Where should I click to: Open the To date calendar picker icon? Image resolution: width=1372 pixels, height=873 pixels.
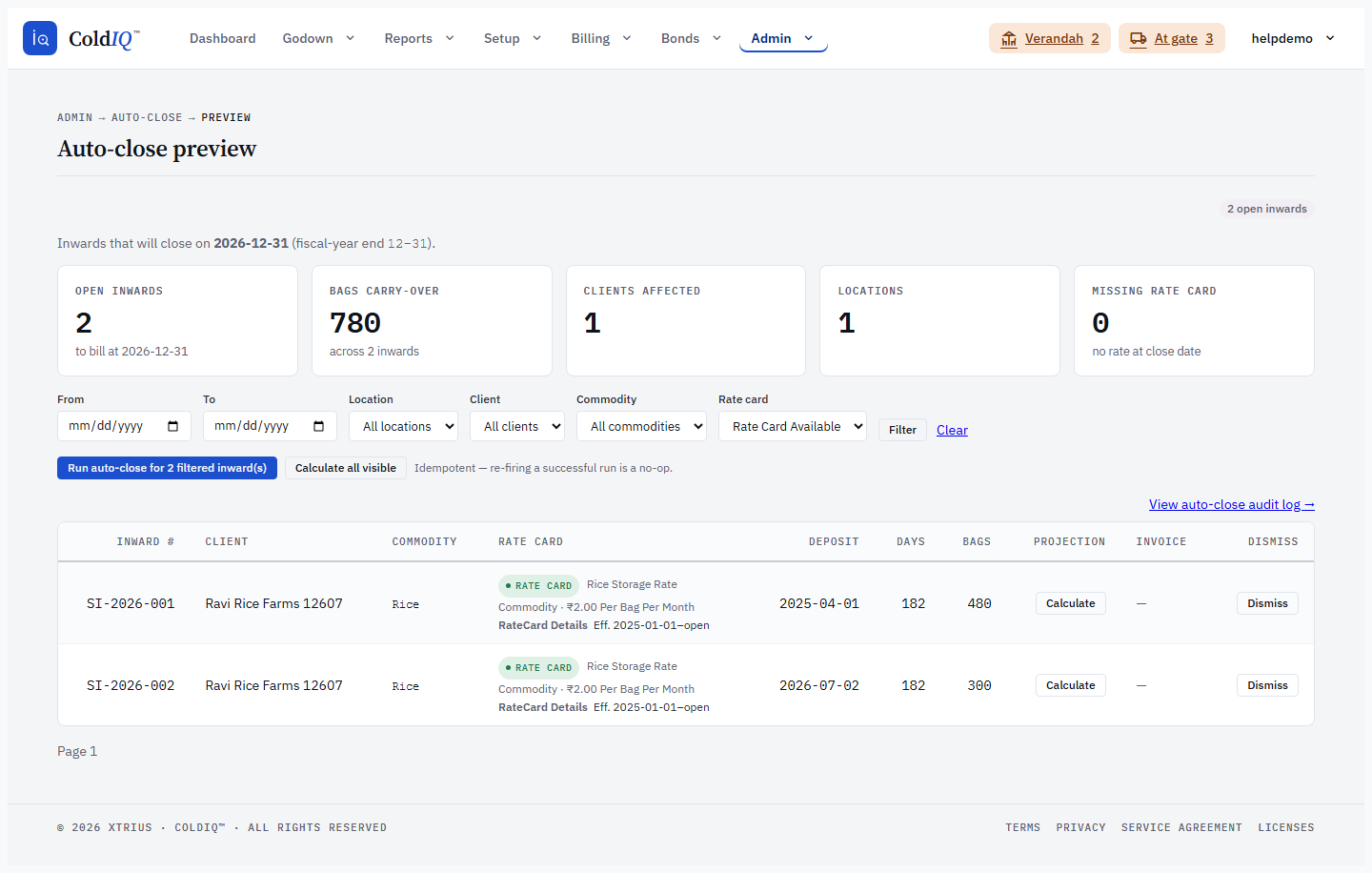point(318,426)
